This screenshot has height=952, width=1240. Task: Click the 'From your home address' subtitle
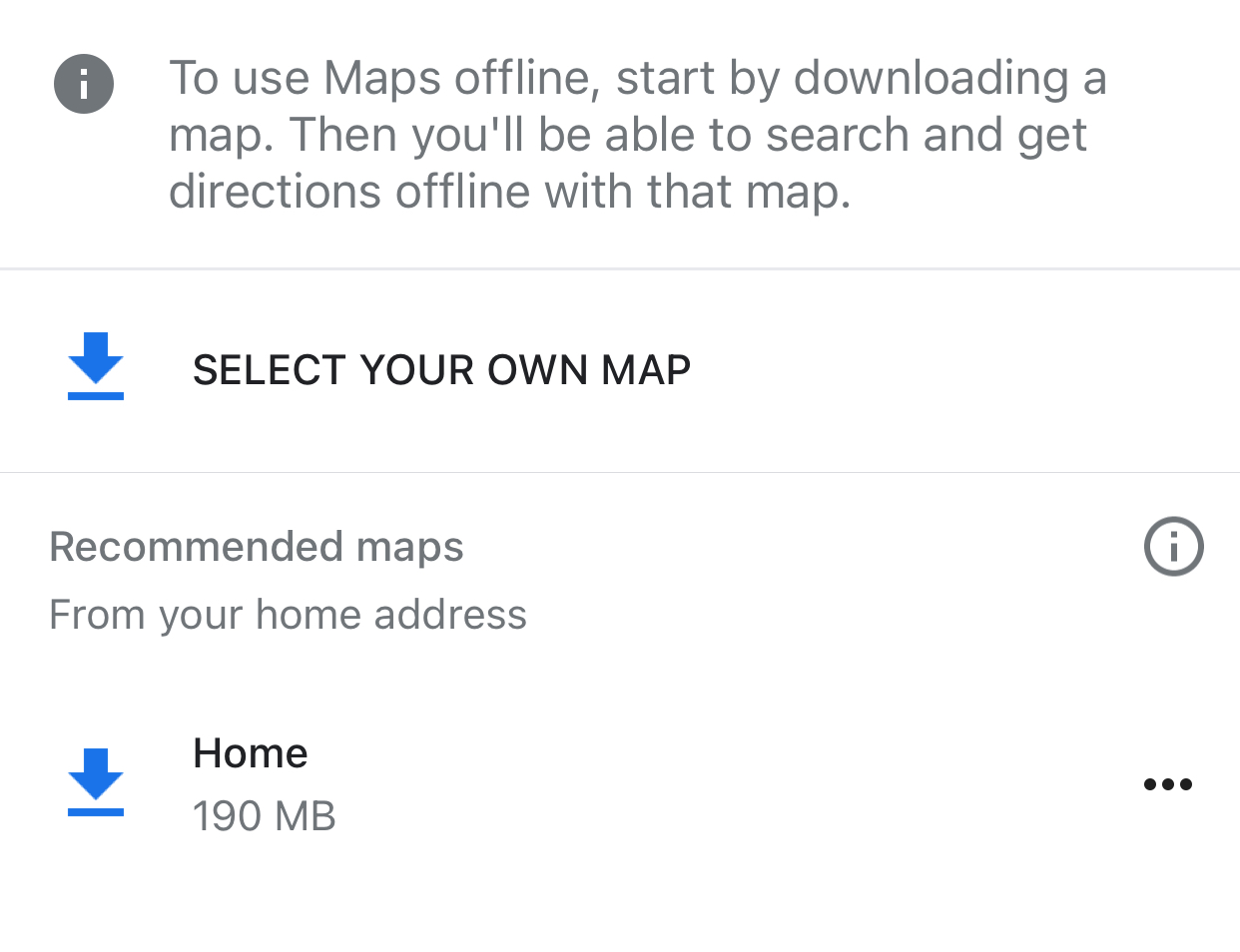288,615
